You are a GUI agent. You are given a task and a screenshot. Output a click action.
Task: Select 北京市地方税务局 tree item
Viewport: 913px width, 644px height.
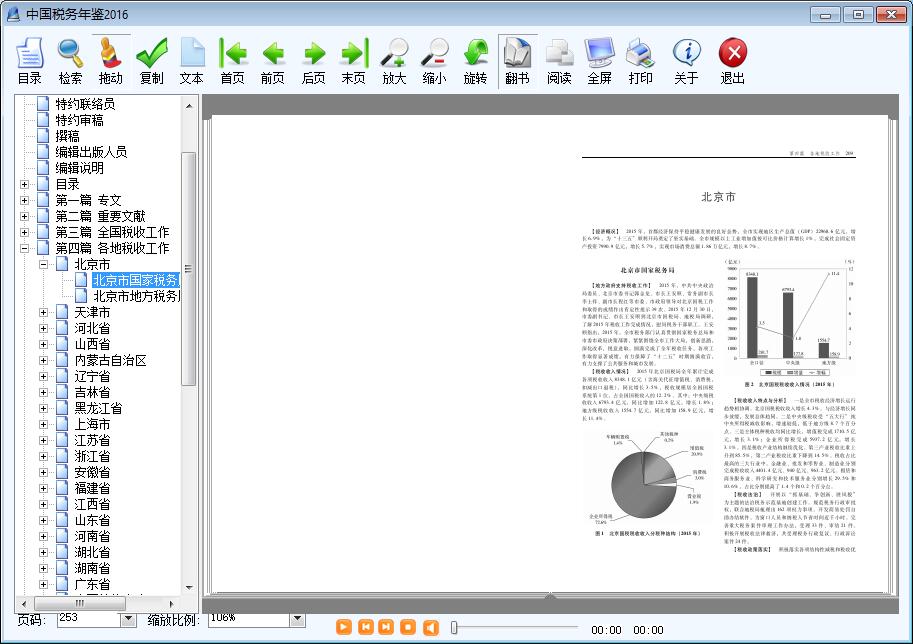click(x=136, y=296)
